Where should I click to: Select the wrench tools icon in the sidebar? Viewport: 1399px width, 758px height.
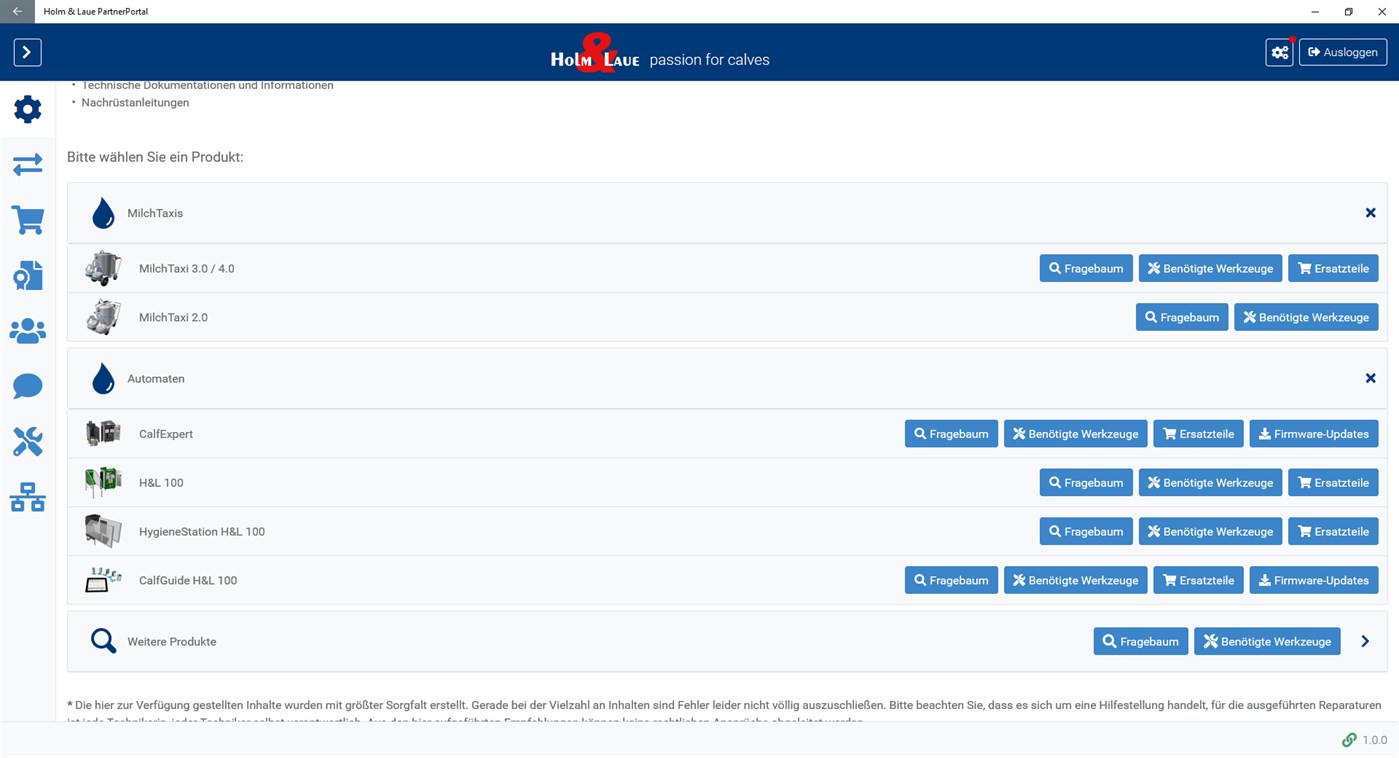pyautogui.click(x=27, y=441)
